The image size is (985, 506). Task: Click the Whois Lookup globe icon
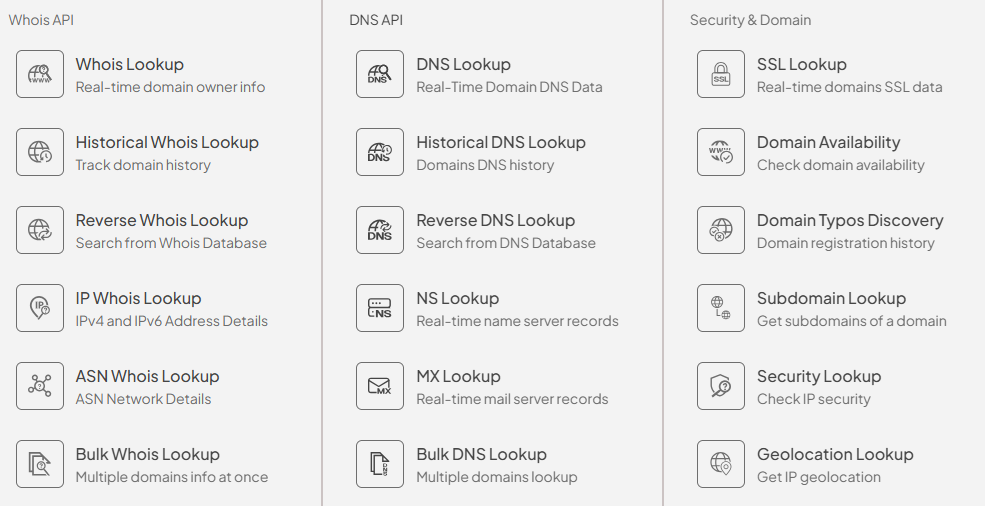pos(40,74)
